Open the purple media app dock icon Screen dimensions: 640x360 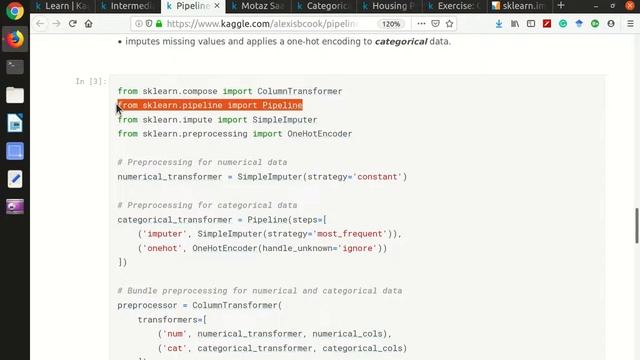15,207
